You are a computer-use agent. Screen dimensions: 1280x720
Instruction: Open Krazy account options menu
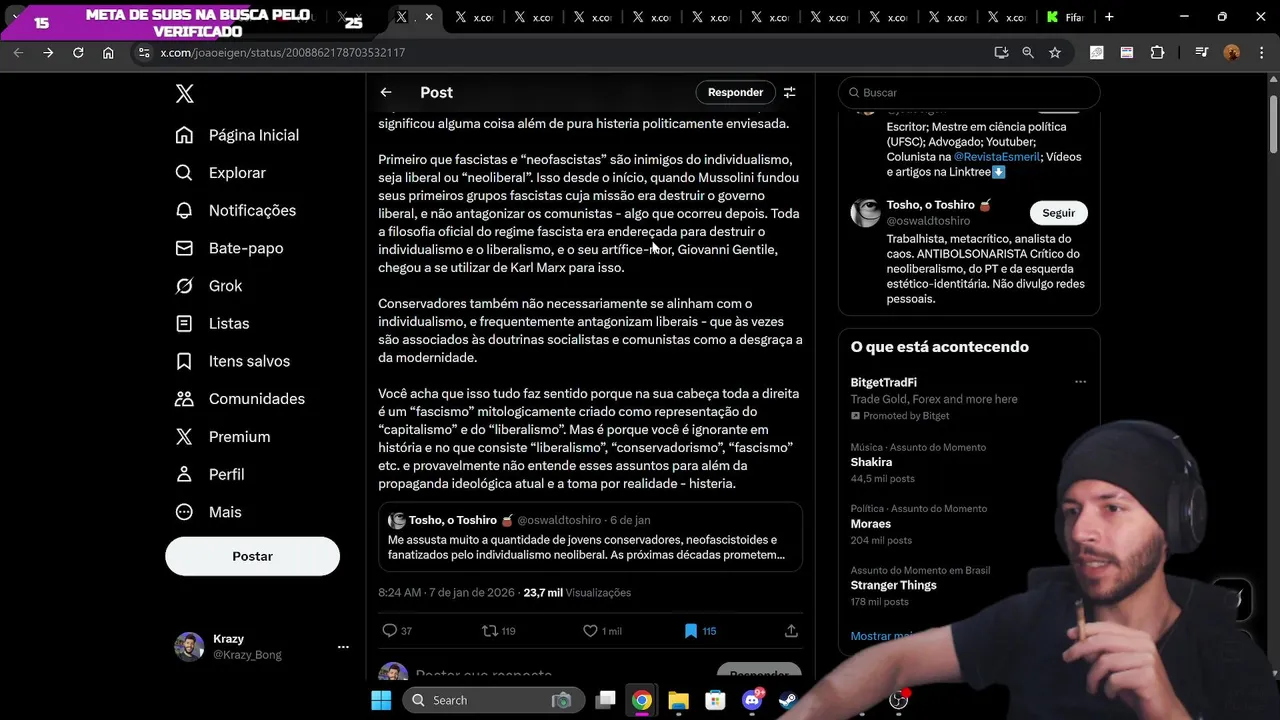343,647
